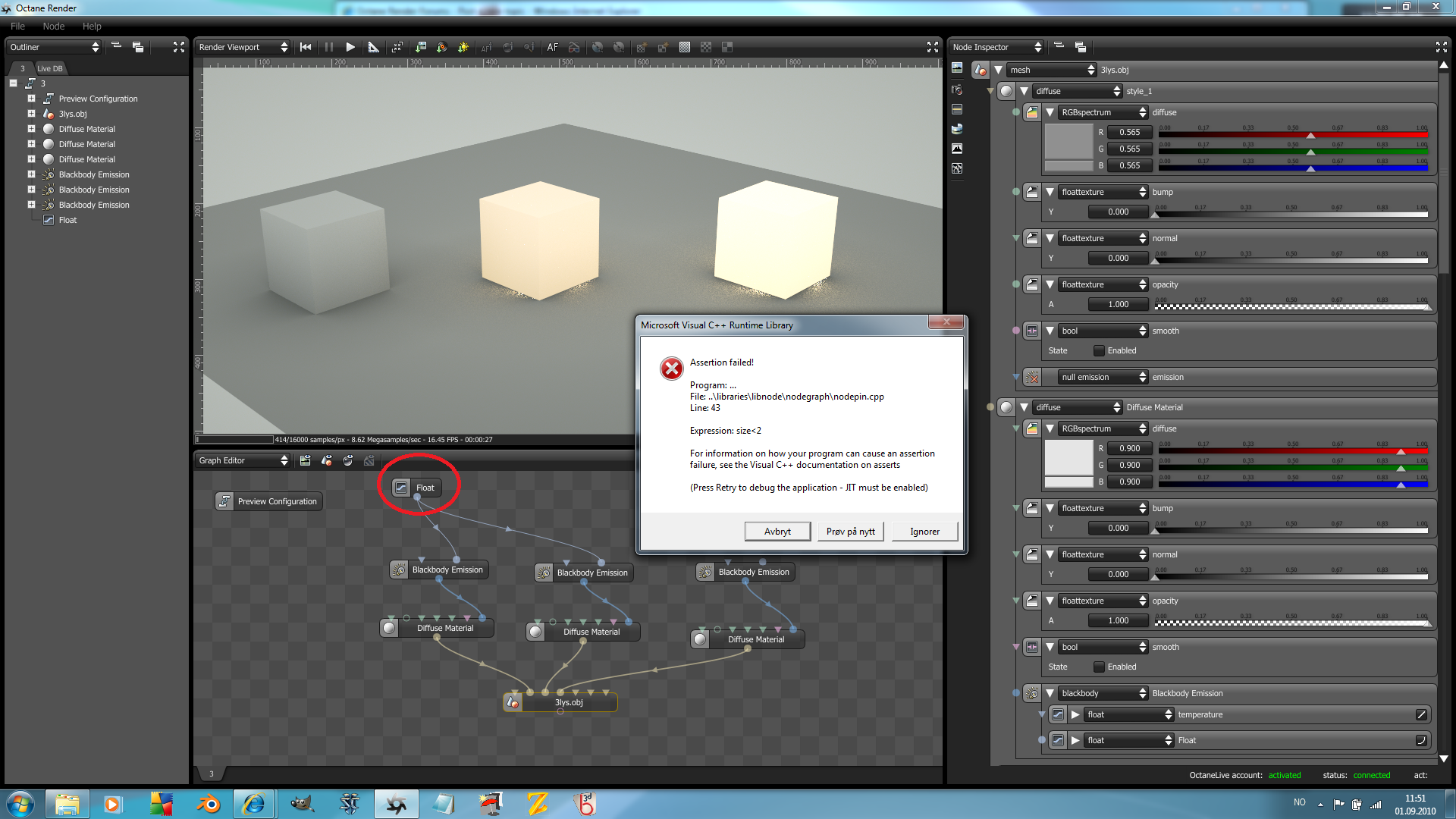Screen dimensions: 1456x819
Task: Open the null emission type dropdown
Action: pos(1103,377)
